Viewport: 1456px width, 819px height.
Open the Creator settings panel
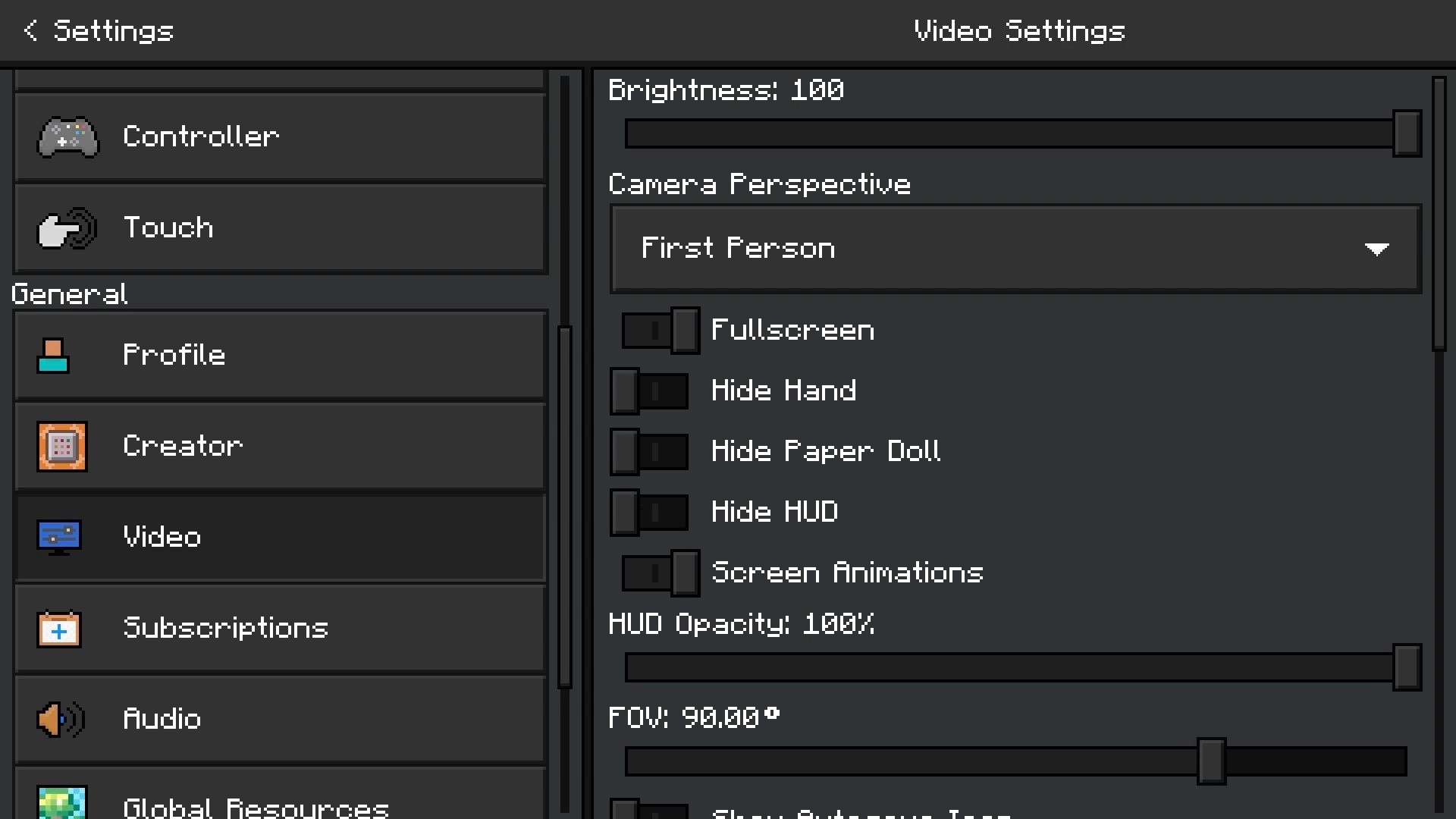tap(279, 446)
